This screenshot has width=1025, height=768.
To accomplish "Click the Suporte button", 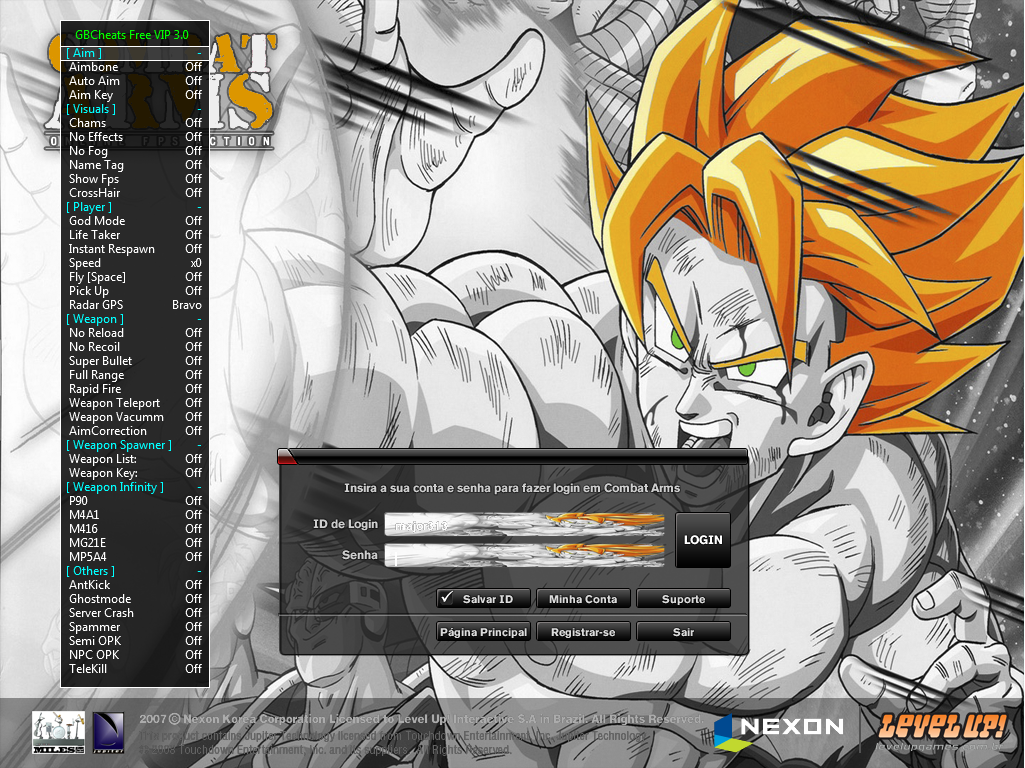I will pos(683,599).
